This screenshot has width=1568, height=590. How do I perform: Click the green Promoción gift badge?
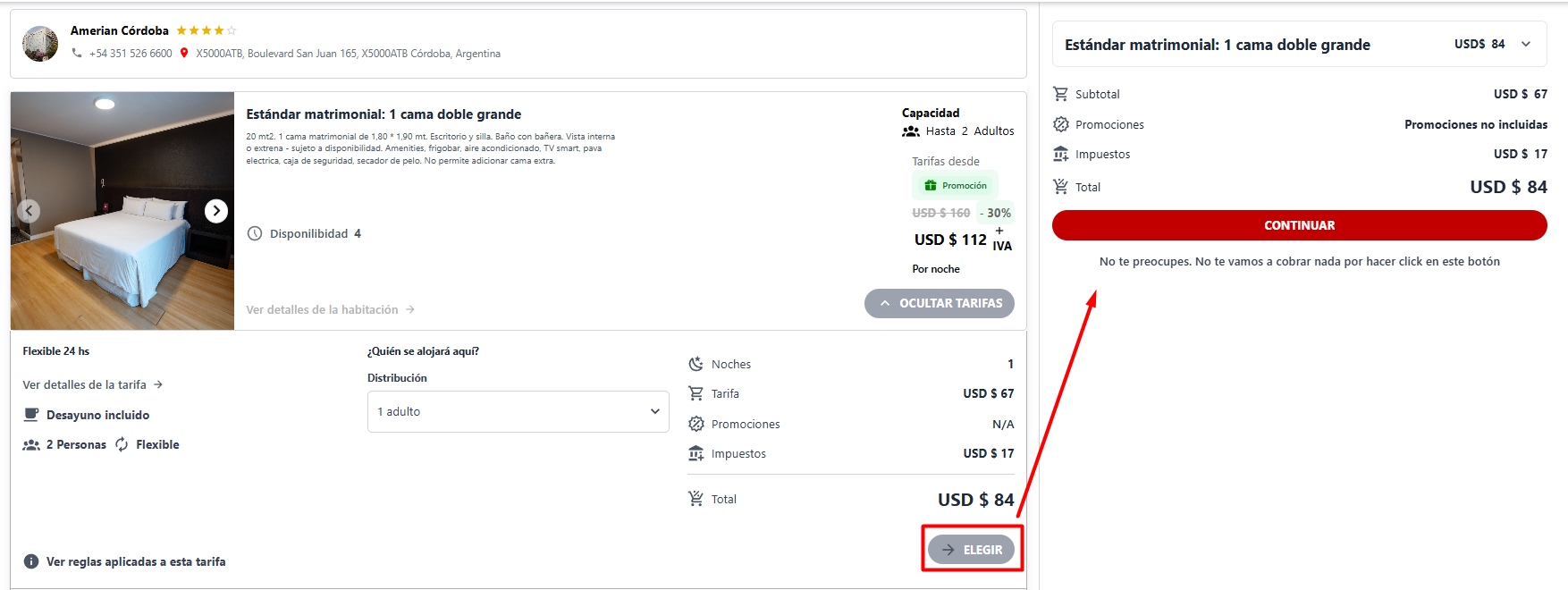955,186
